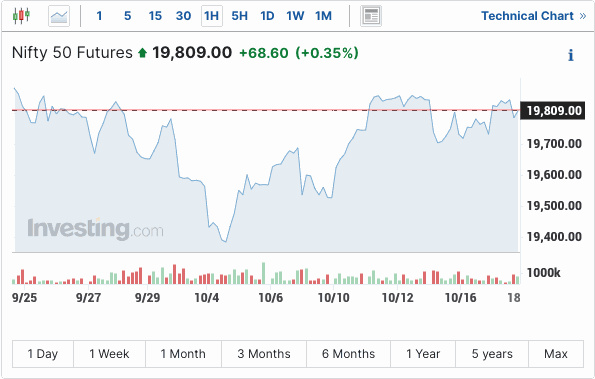Viewport: 595px width, 379px height.
Task: Click the 9/29 date label
Action: 148,298
